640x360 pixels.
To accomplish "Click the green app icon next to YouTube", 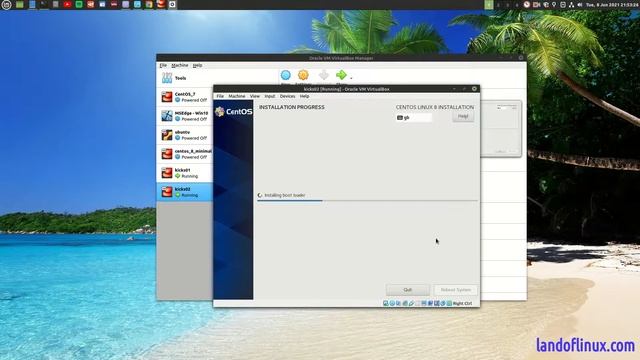I will pos(79,4).
